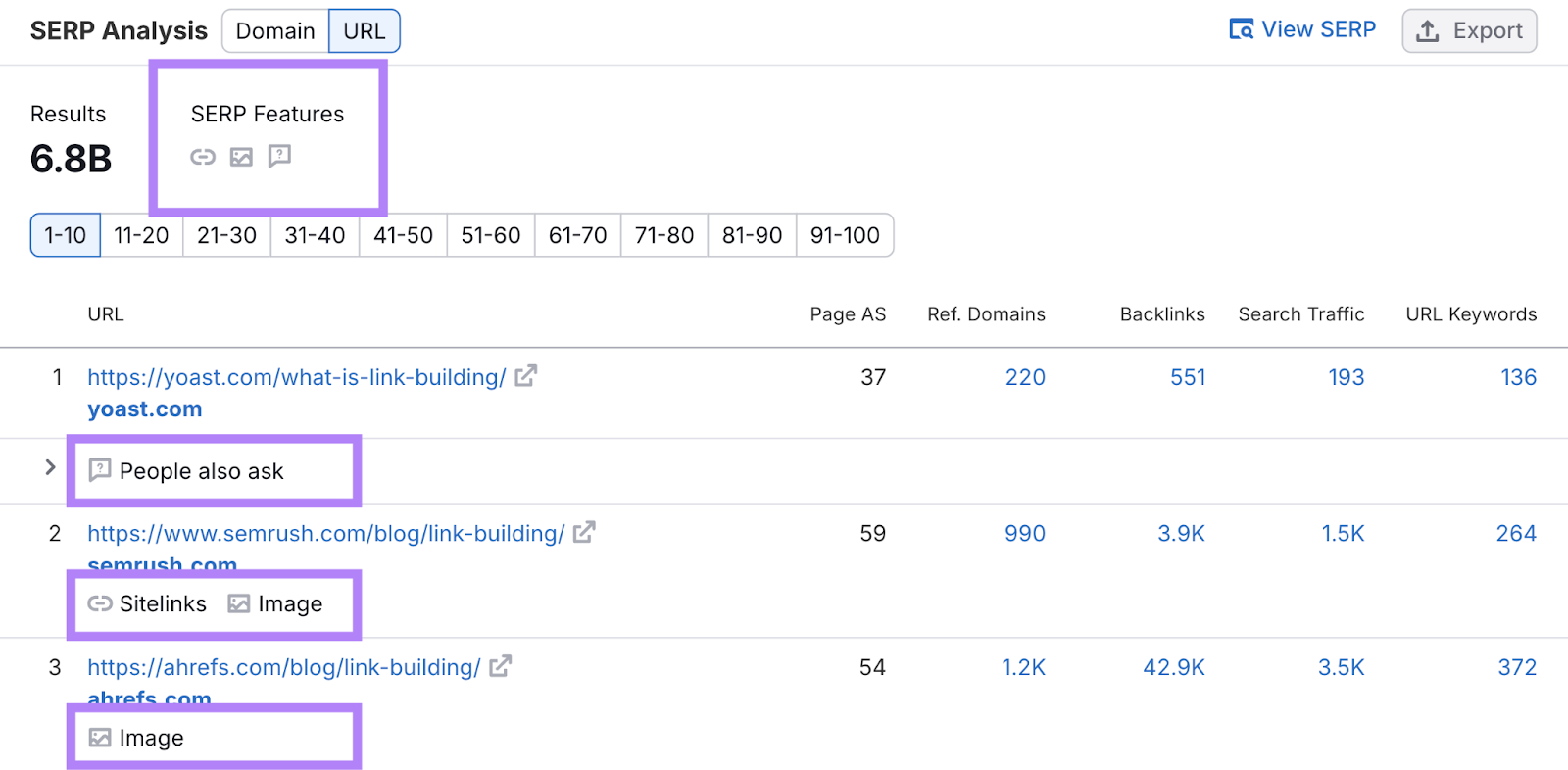Click the yoast.com domain link
The height and width of the screenshot is (770, 1568).
[145, 409]
